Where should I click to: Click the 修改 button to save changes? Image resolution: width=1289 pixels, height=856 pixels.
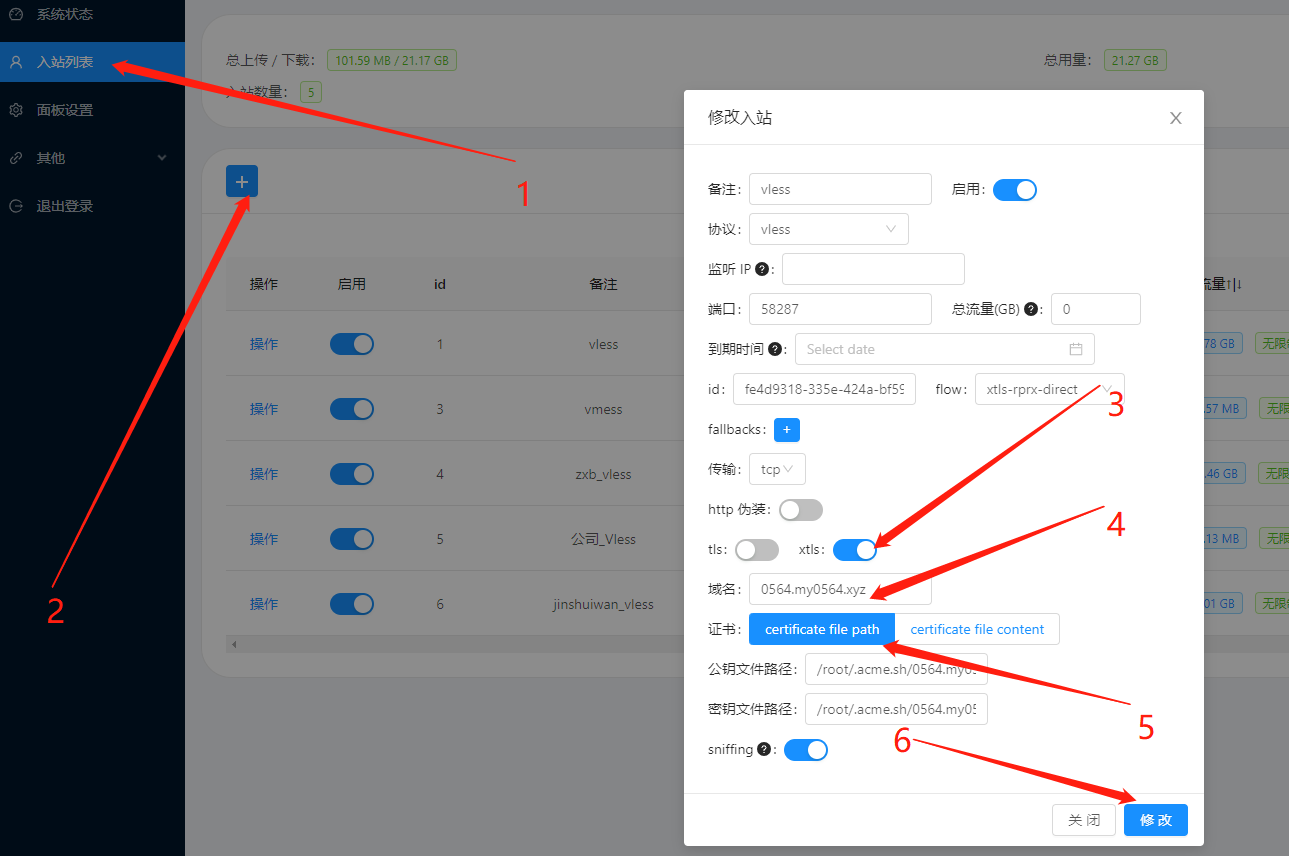click(1155, 819)
